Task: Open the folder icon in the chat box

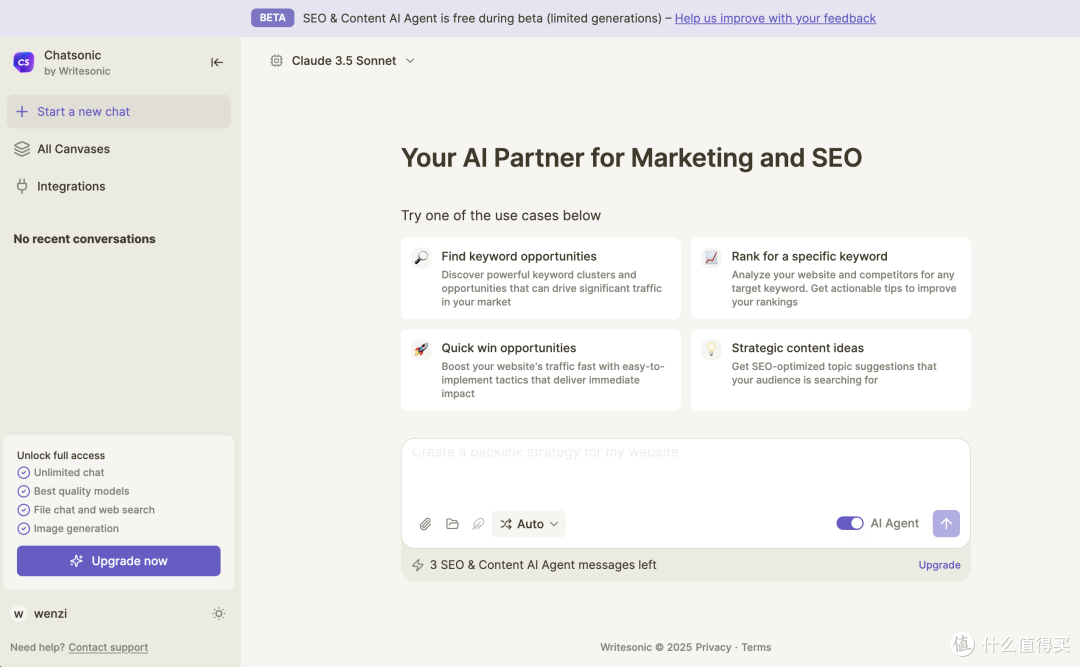Action: [x=452, y=524]
